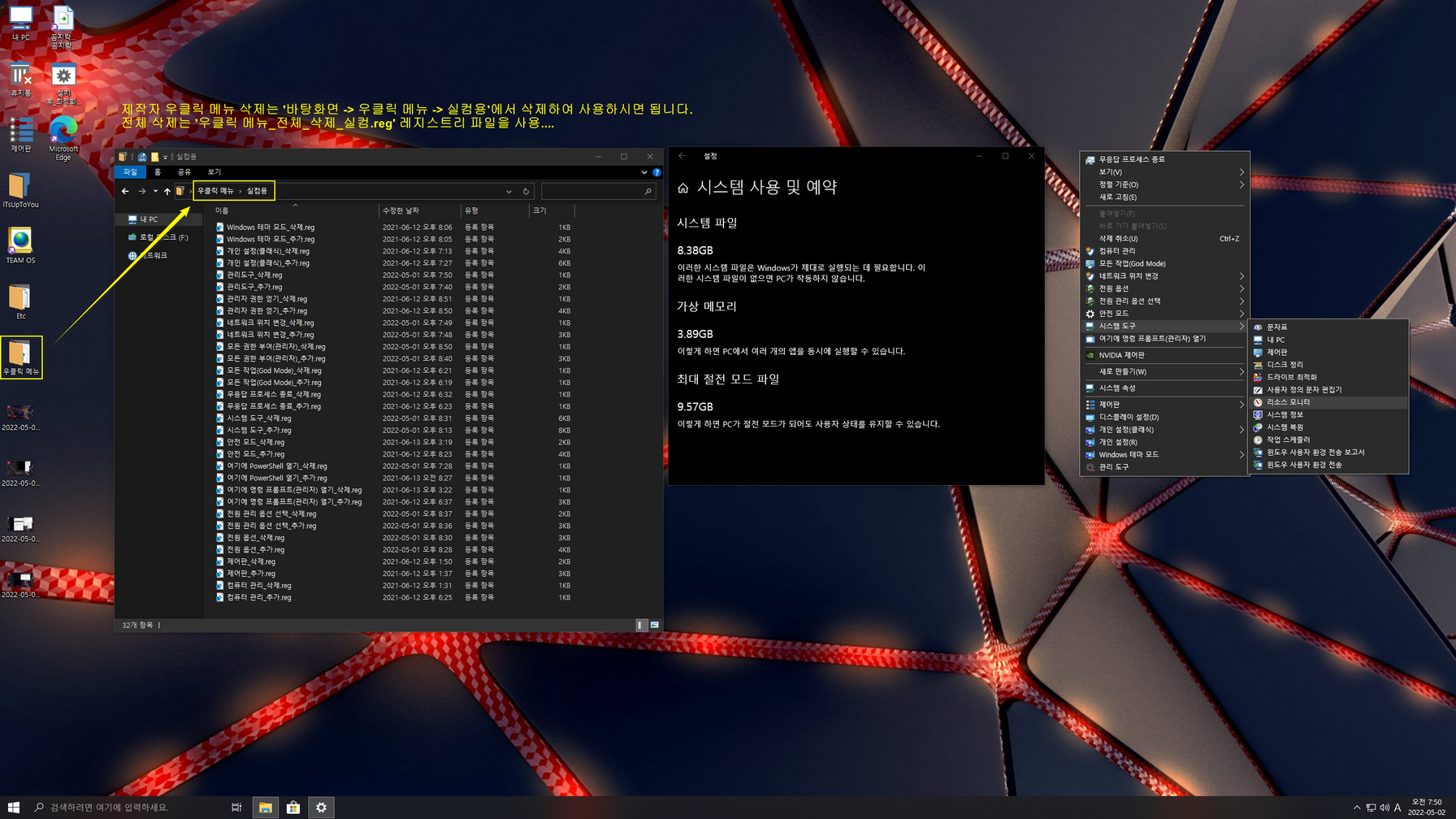Show hidden system tray icons
The height and width of the screenshot is (819, 1456).
pyautogui.click(x=1356, y=808)
